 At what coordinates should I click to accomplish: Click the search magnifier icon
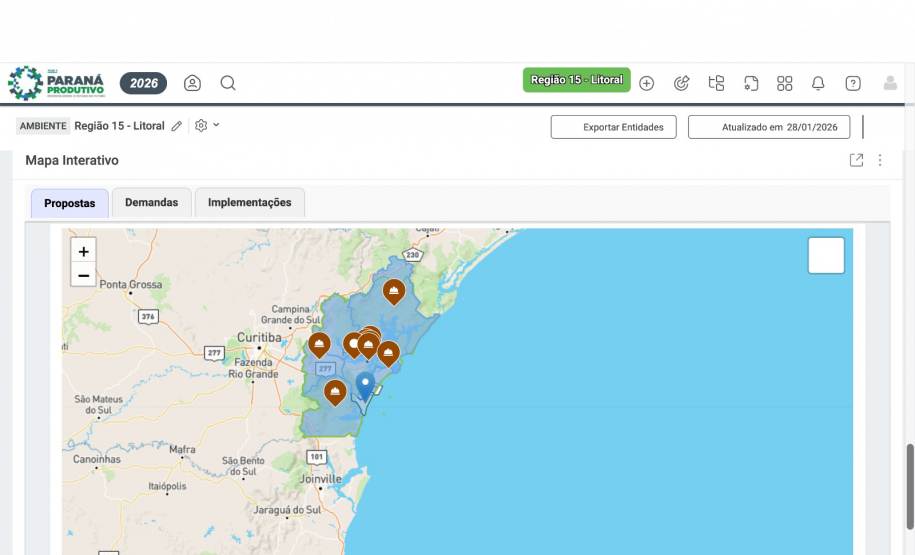point(228,83)
